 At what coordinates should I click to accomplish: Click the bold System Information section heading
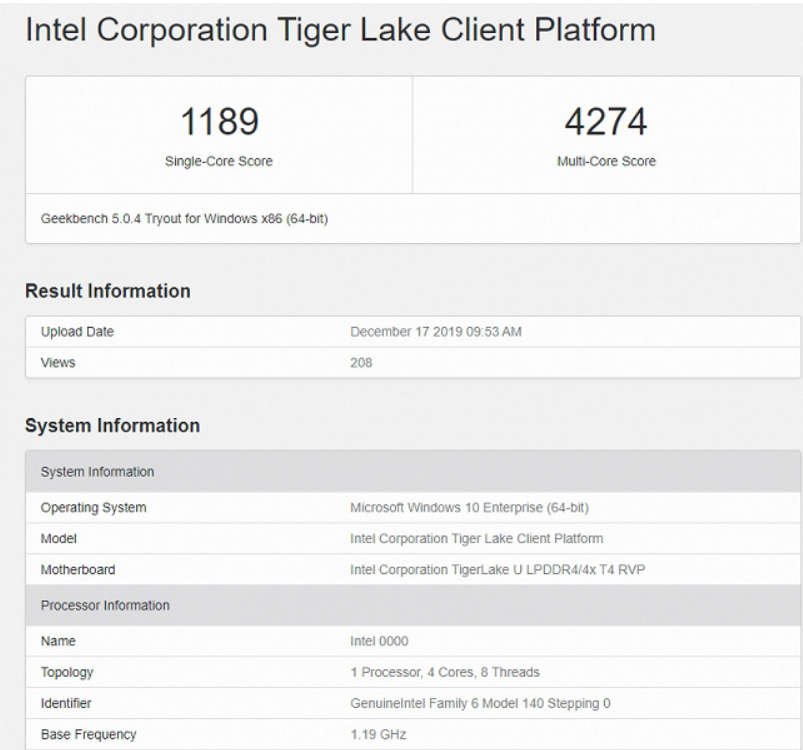tap(112, 425)
